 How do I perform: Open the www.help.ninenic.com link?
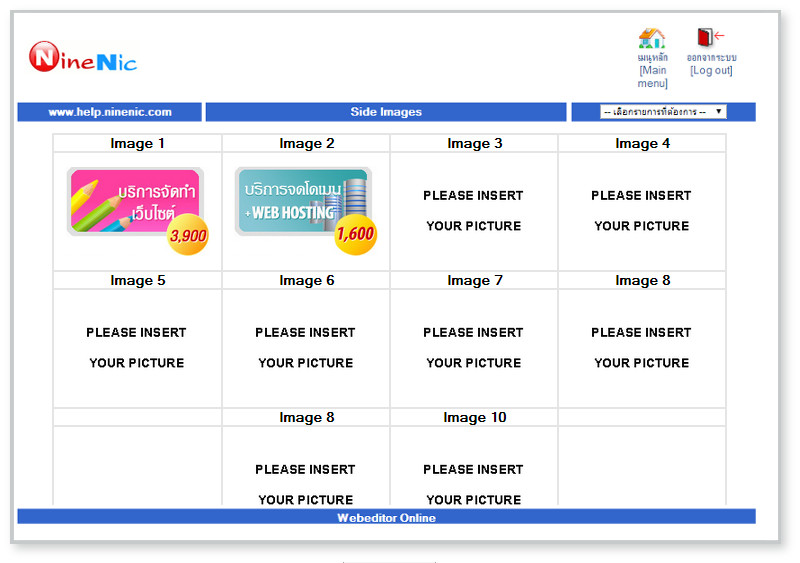point(110,112)
